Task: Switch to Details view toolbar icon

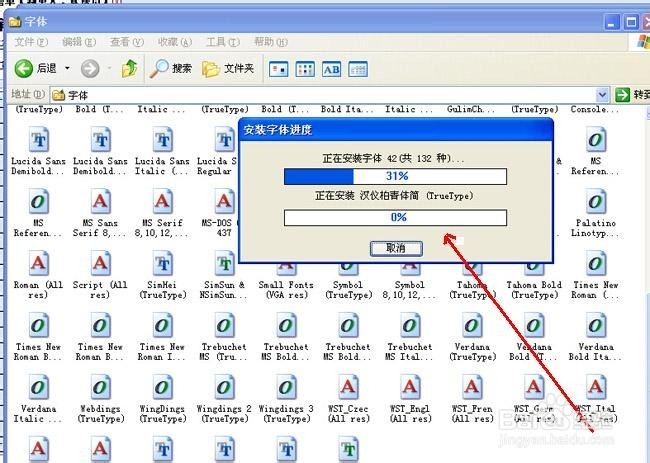Action: point(358,69)
